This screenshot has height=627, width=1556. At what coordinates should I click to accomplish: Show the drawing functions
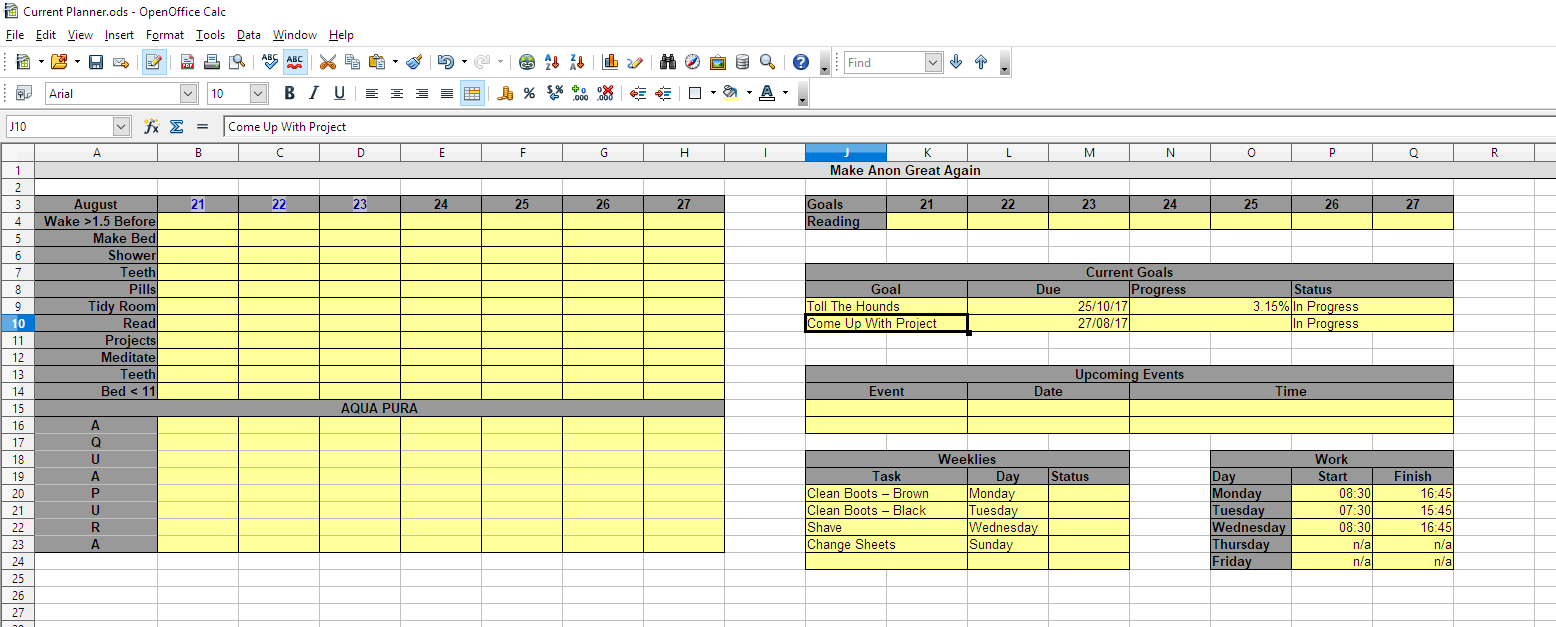click(x=634, y=62)
